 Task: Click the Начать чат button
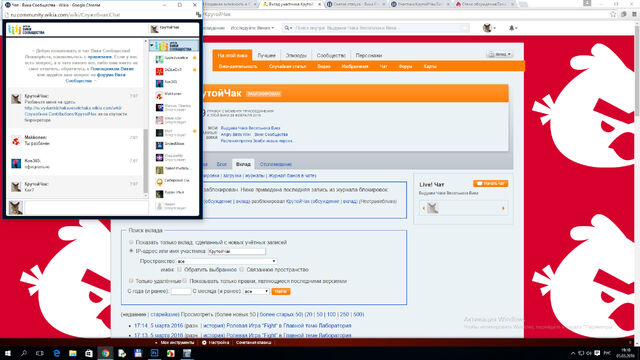(x=491, y=183)
